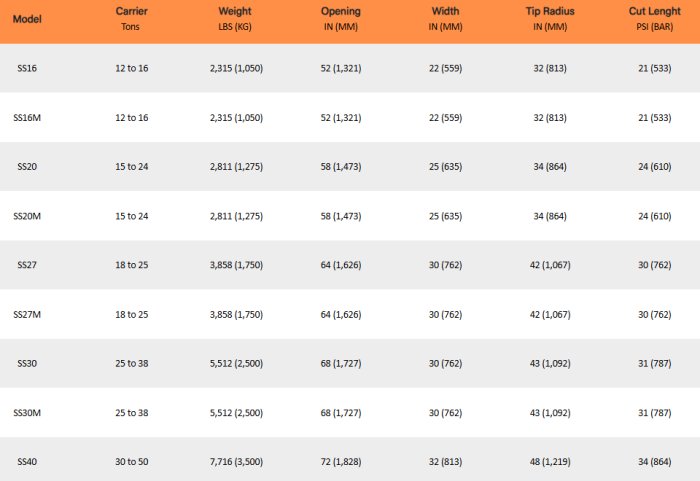Select the SS30 model cell
The width and height of the screenshot is (700, 481).
26,363
